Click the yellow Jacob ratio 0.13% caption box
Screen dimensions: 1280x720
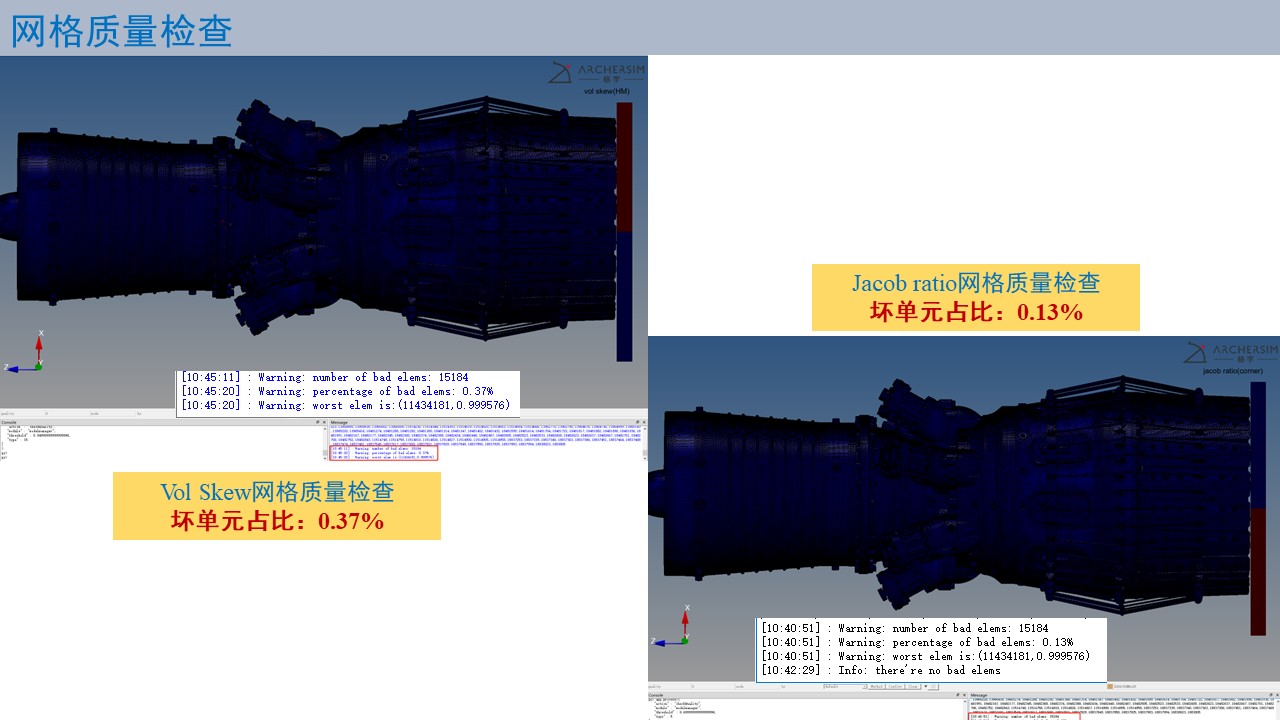click(x=975, y=297)
